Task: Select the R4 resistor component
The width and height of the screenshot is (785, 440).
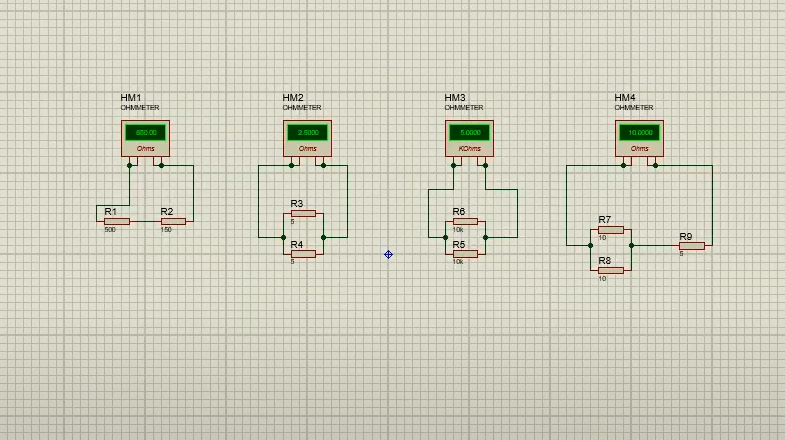Action: pyautogui.click(x=303, y=254)
